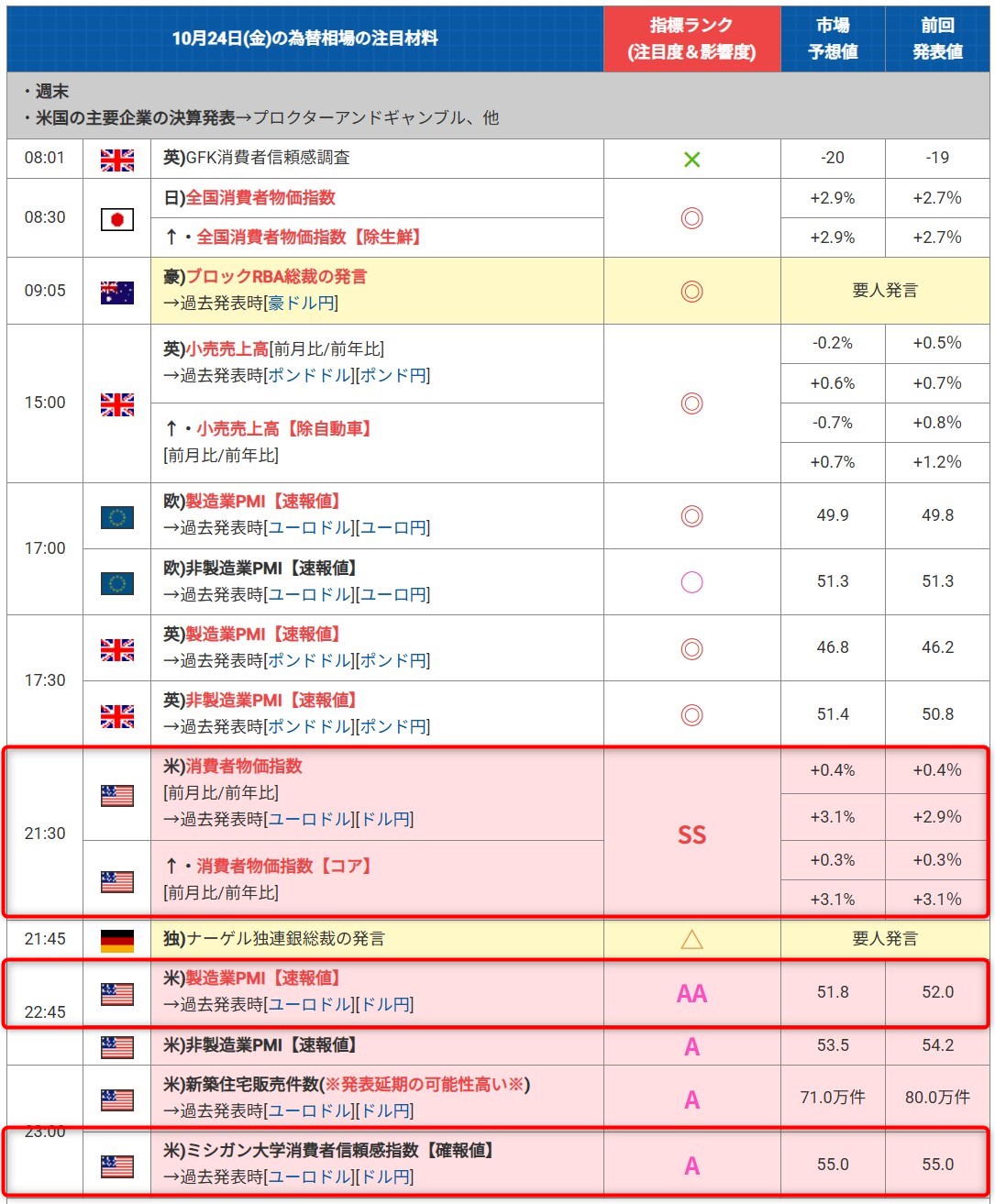This screenshot has width=995, height=1204.
Task: Click the EU flag in the 欧製造業PMI row
Action: coord(116,517)
